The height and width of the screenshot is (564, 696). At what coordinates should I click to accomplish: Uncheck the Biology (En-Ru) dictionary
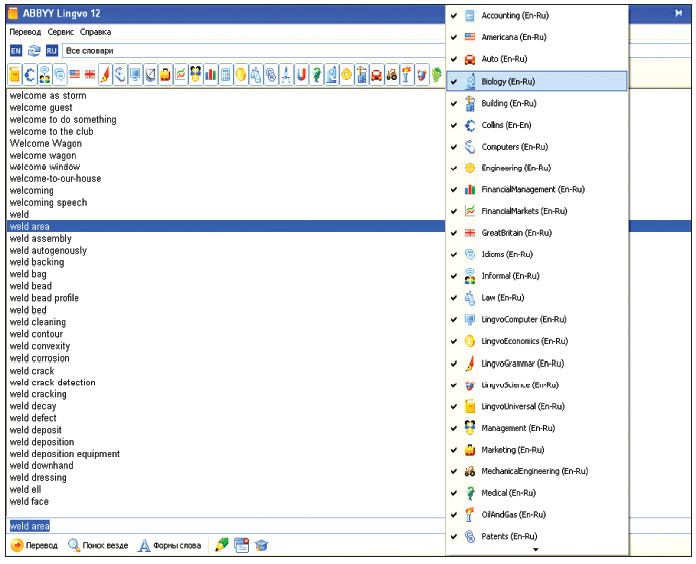click(454, 82)
